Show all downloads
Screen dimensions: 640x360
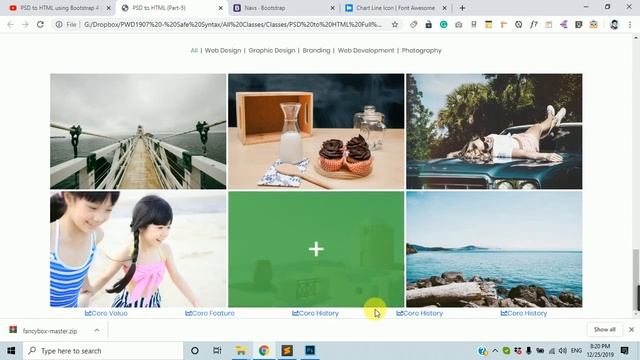tap(604, 329)
